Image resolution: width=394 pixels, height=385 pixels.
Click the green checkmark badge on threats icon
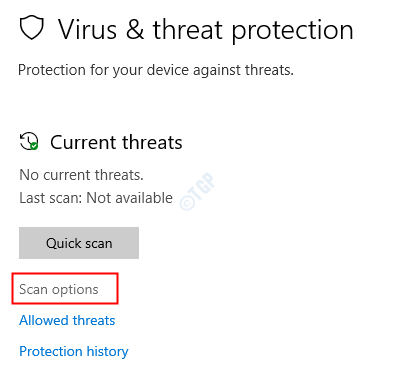pos(34,146)
